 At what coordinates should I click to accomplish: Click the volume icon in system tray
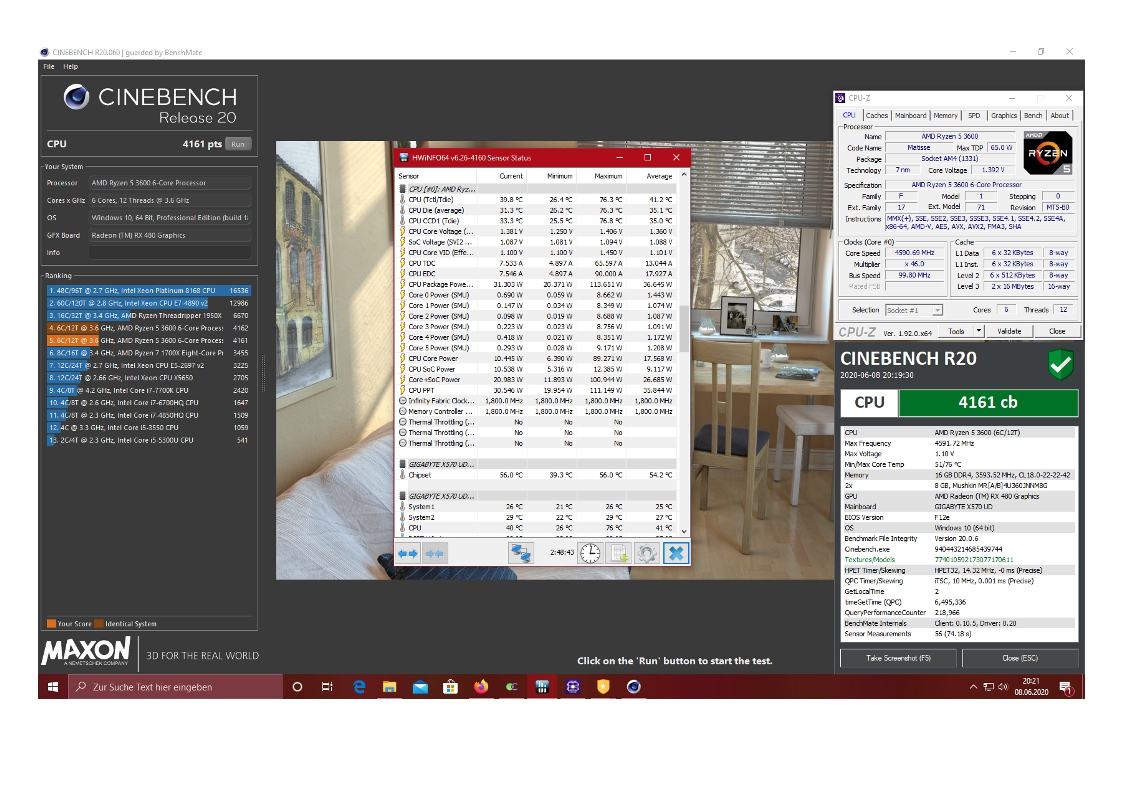[1003, 687]
